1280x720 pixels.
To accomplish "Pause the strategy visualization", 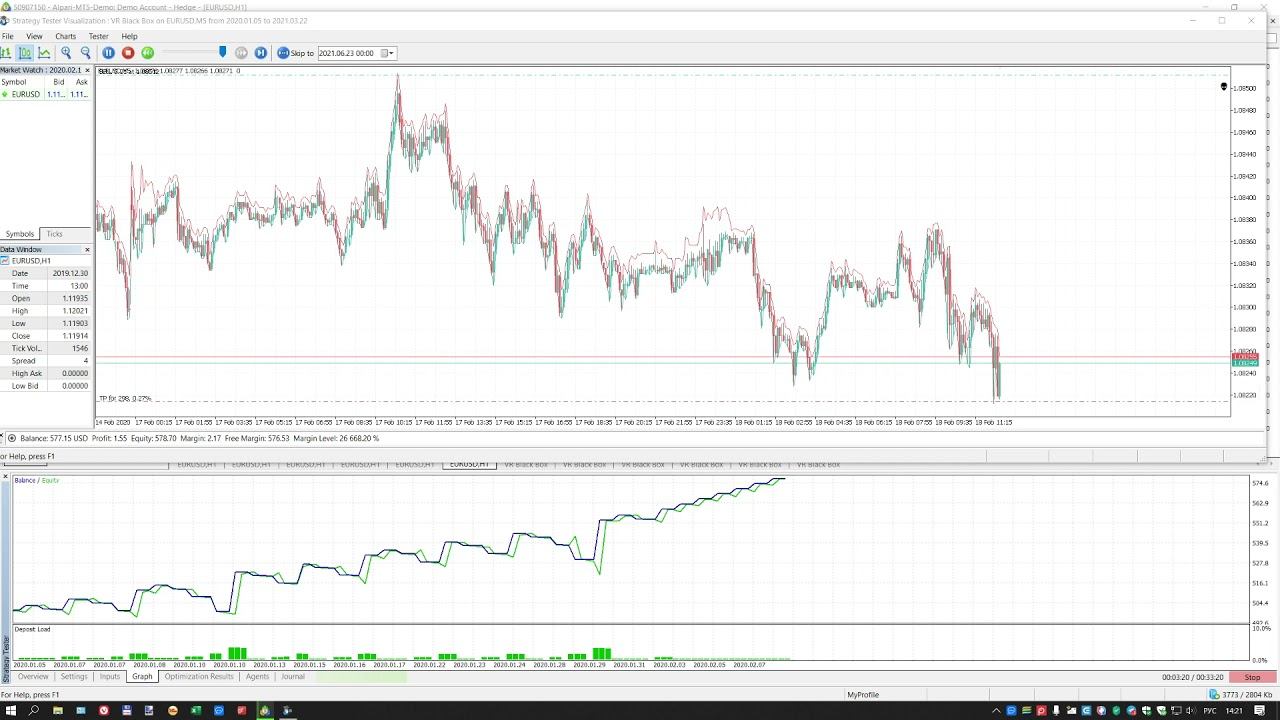I will [109, 52].
